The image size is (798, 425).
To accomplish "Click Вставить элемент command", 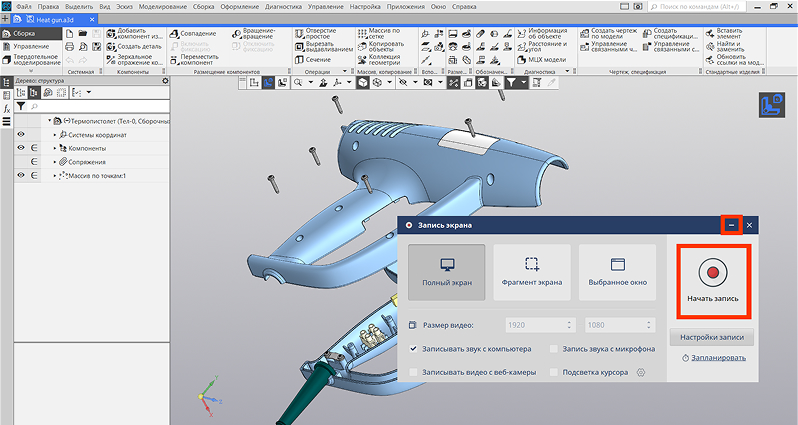I will (724, 34).
